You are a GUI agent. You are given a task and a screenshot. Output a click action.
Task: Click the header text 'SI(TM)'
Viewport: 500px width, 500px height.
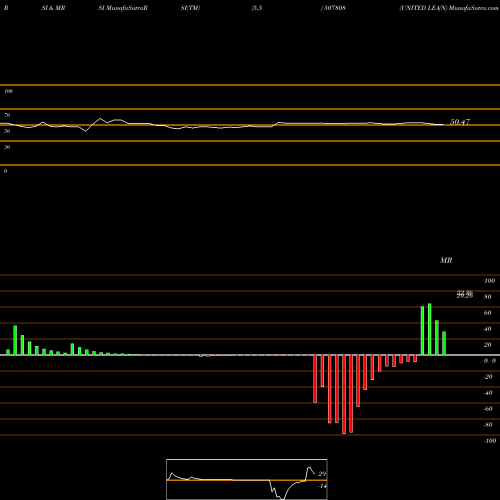(x=190, y=8)
